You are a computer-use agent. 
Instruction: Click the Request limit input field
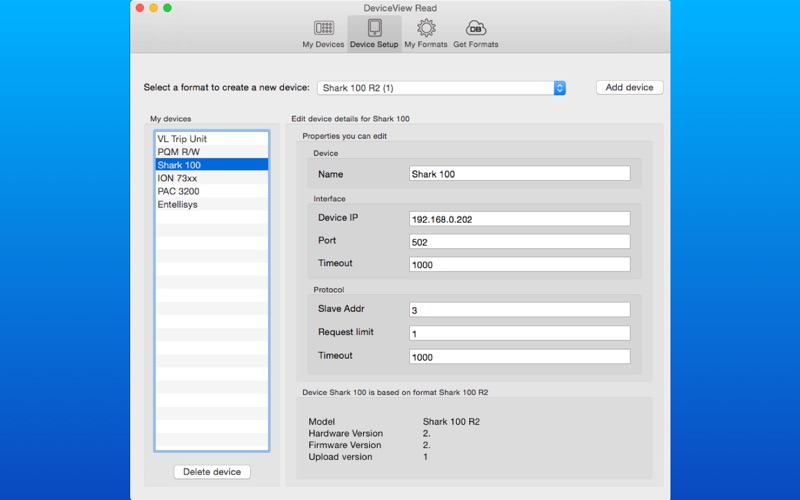(x=519, y=333)
